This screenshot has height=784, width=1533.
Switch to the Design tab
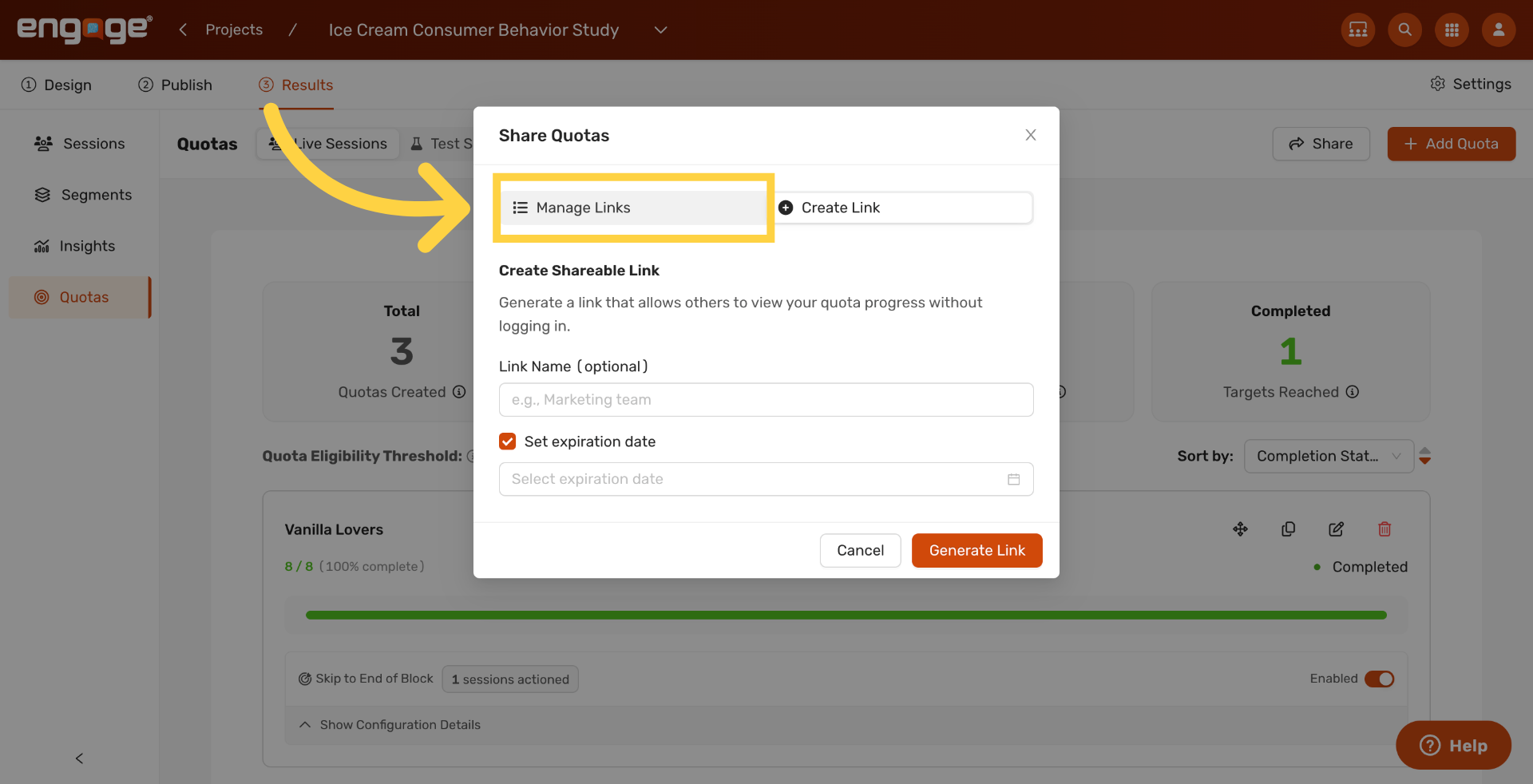pyautogui.click(x=57, y=85)
